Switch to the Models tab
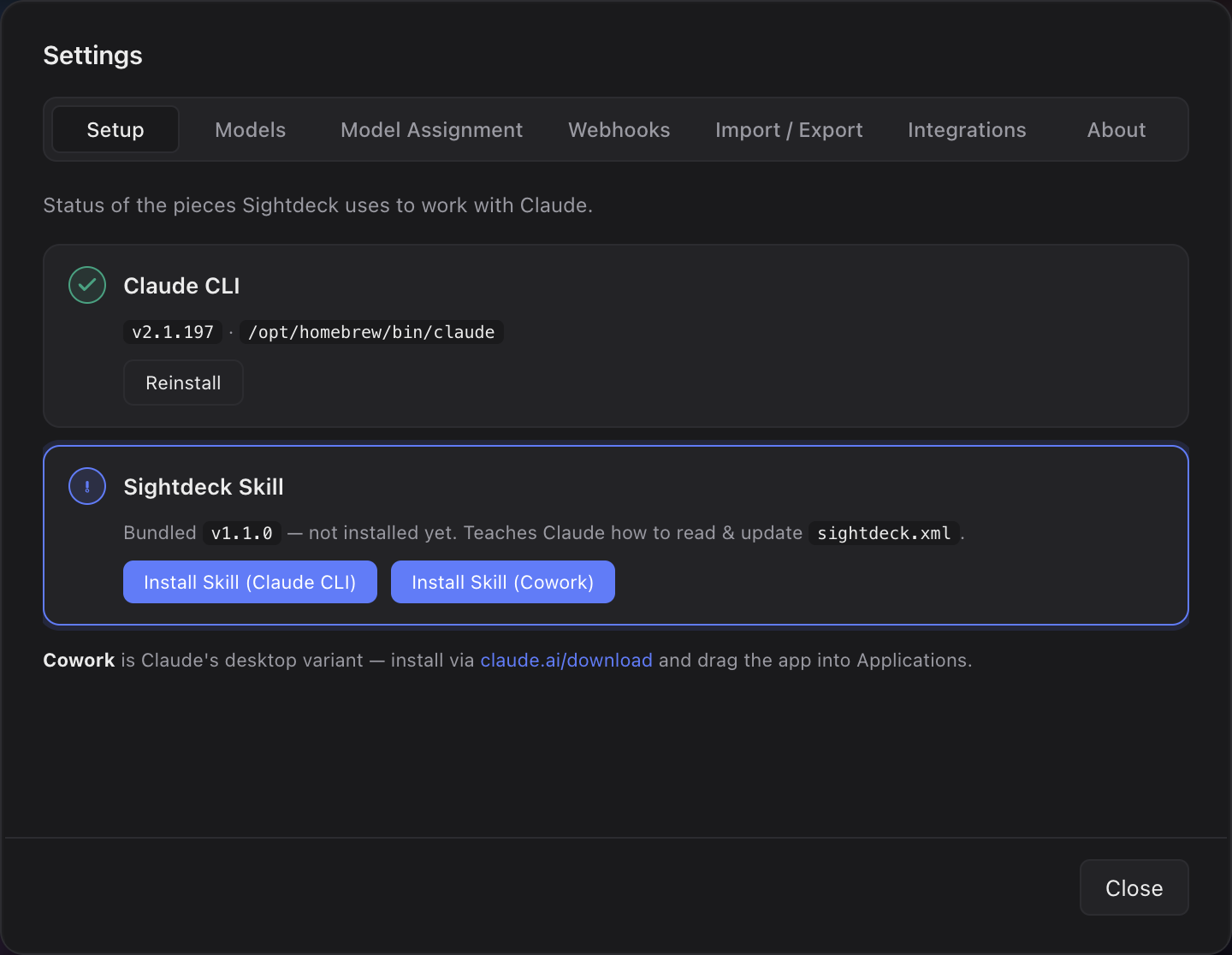This screenshot has height=955, width=1232. pos(251,129)
